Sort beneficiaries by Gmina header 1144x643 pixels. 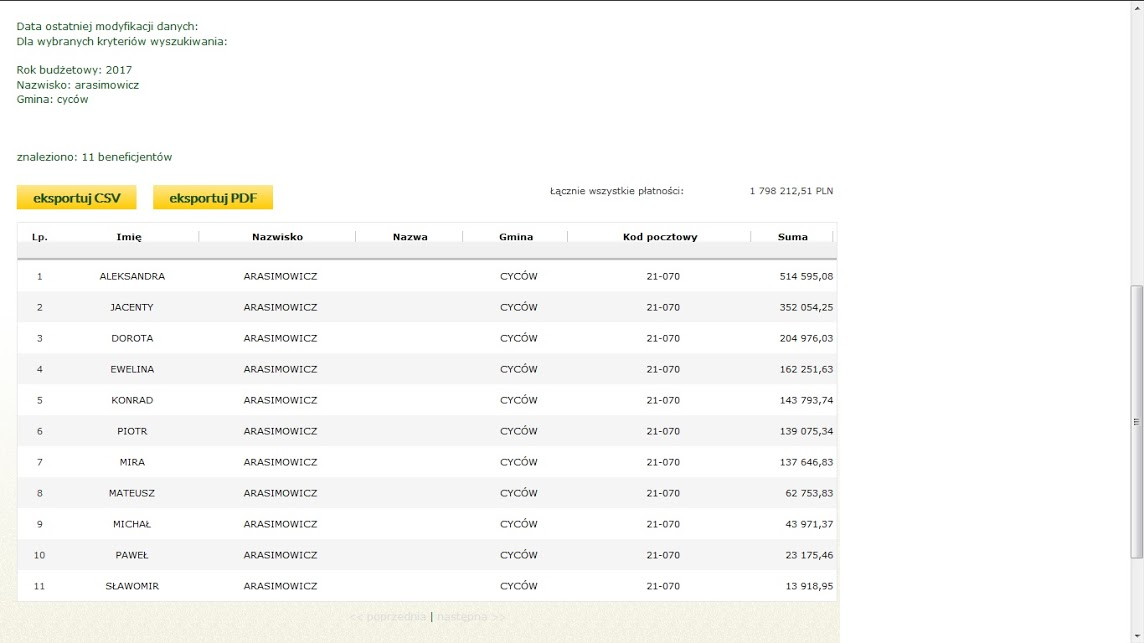coord(516,237)
